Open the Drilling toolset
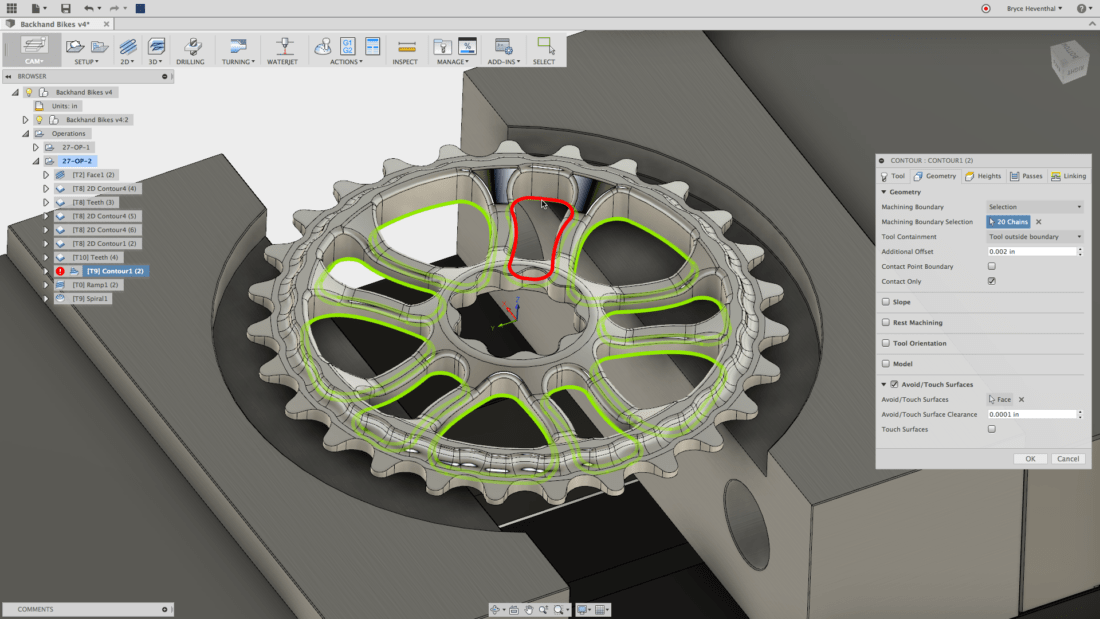The width and height of the screenshot is (1100, 619). (x=192, y=48)
